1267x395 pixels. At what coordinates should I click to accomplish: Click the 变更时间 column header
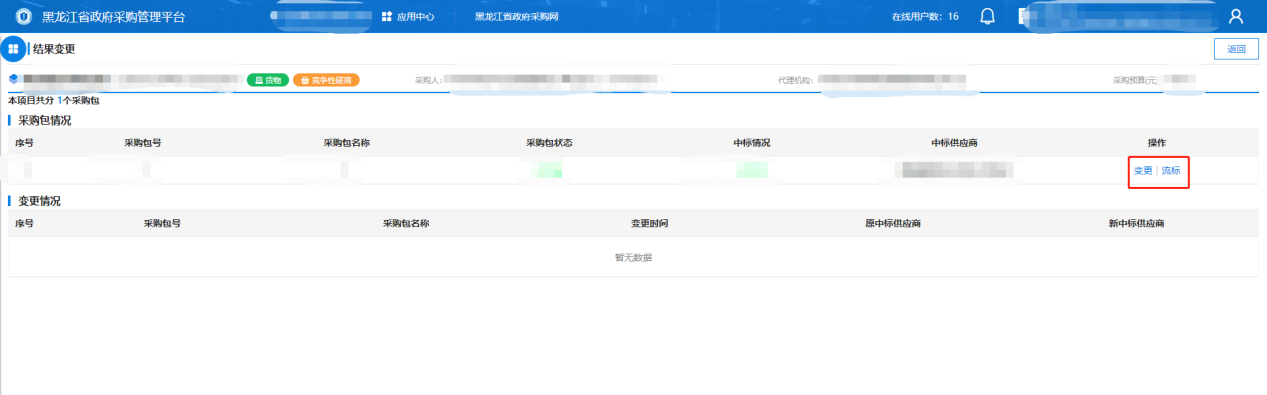(649, 223)
